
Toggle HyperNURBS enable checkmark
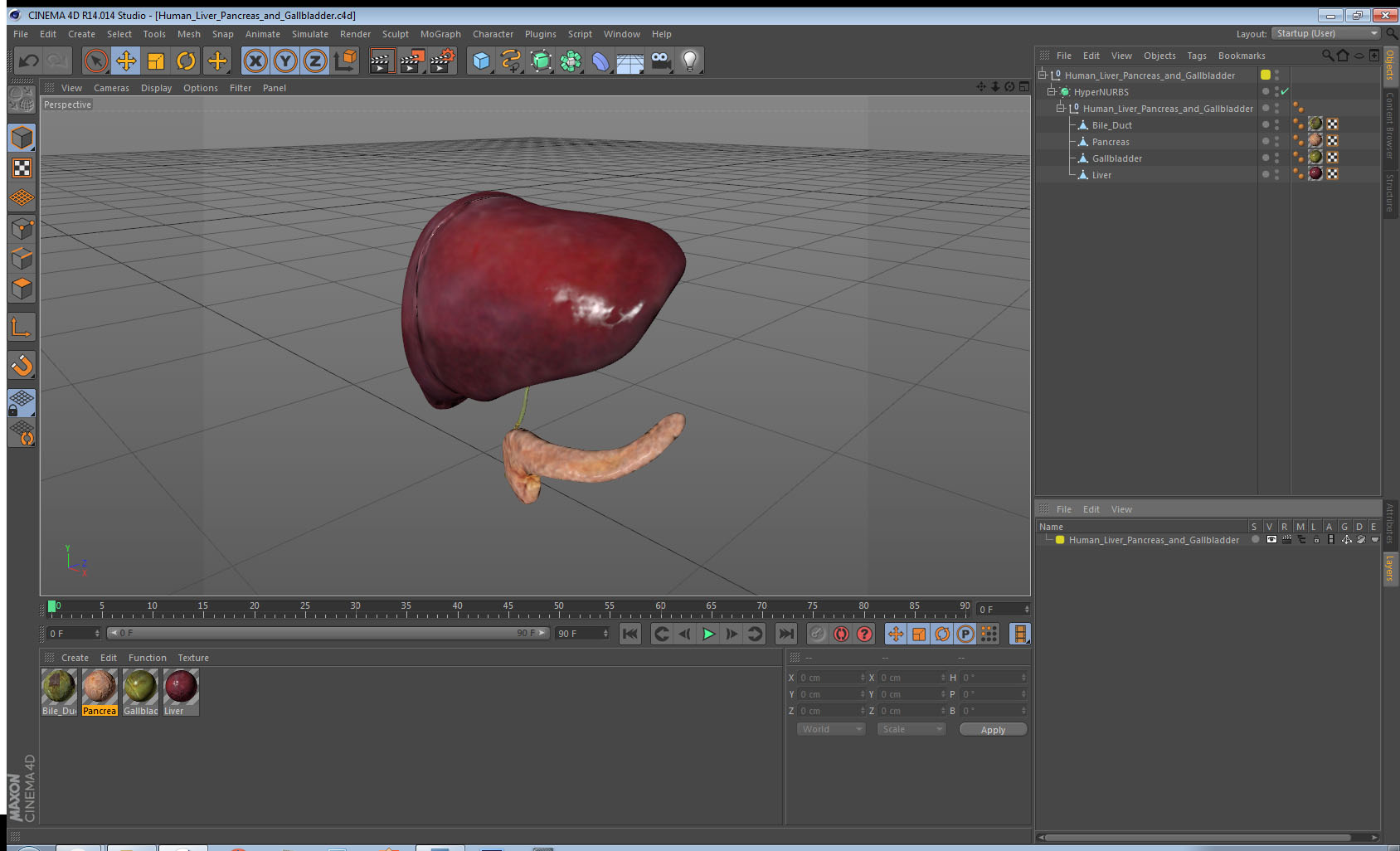[1285, 91]
